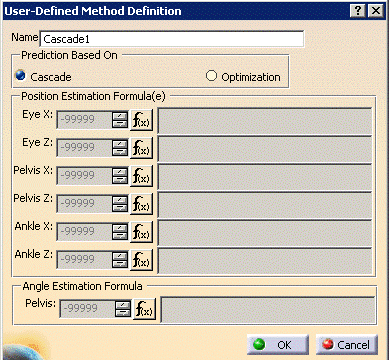Decrease Pelvis X value with spinner down arrow

click(120, 180)
